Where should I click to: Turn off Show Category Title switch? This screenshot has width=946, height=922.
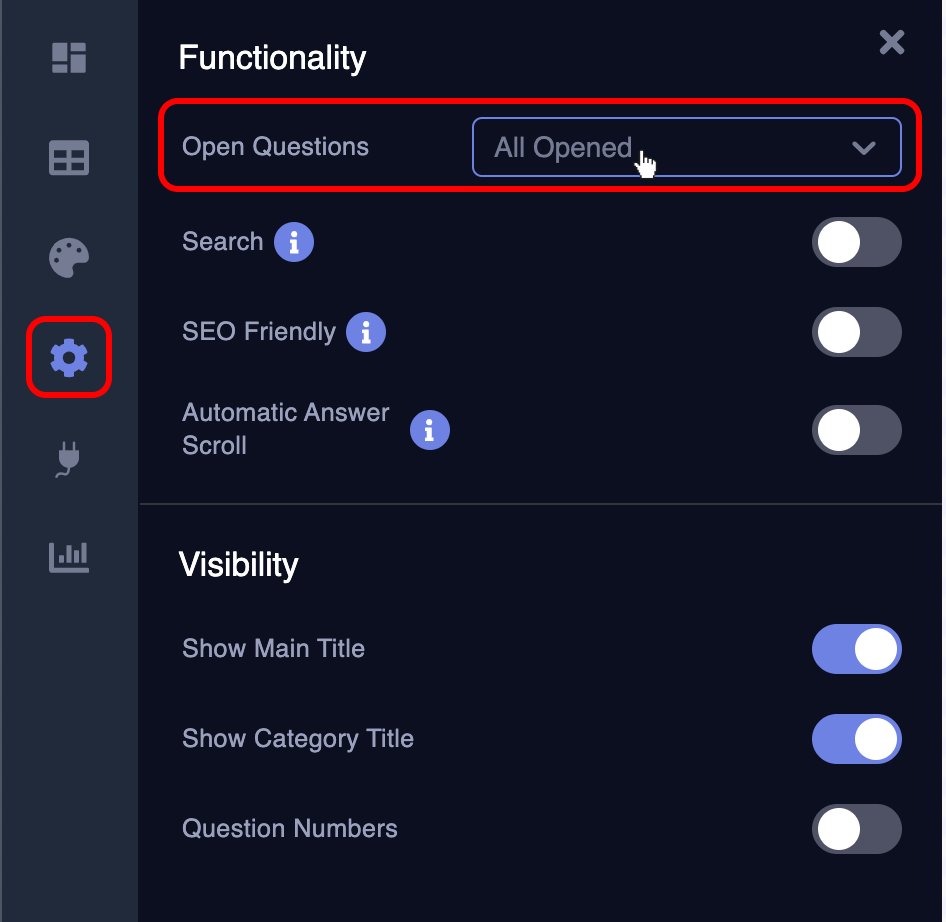pyautogui.click(x=856, y=740)
